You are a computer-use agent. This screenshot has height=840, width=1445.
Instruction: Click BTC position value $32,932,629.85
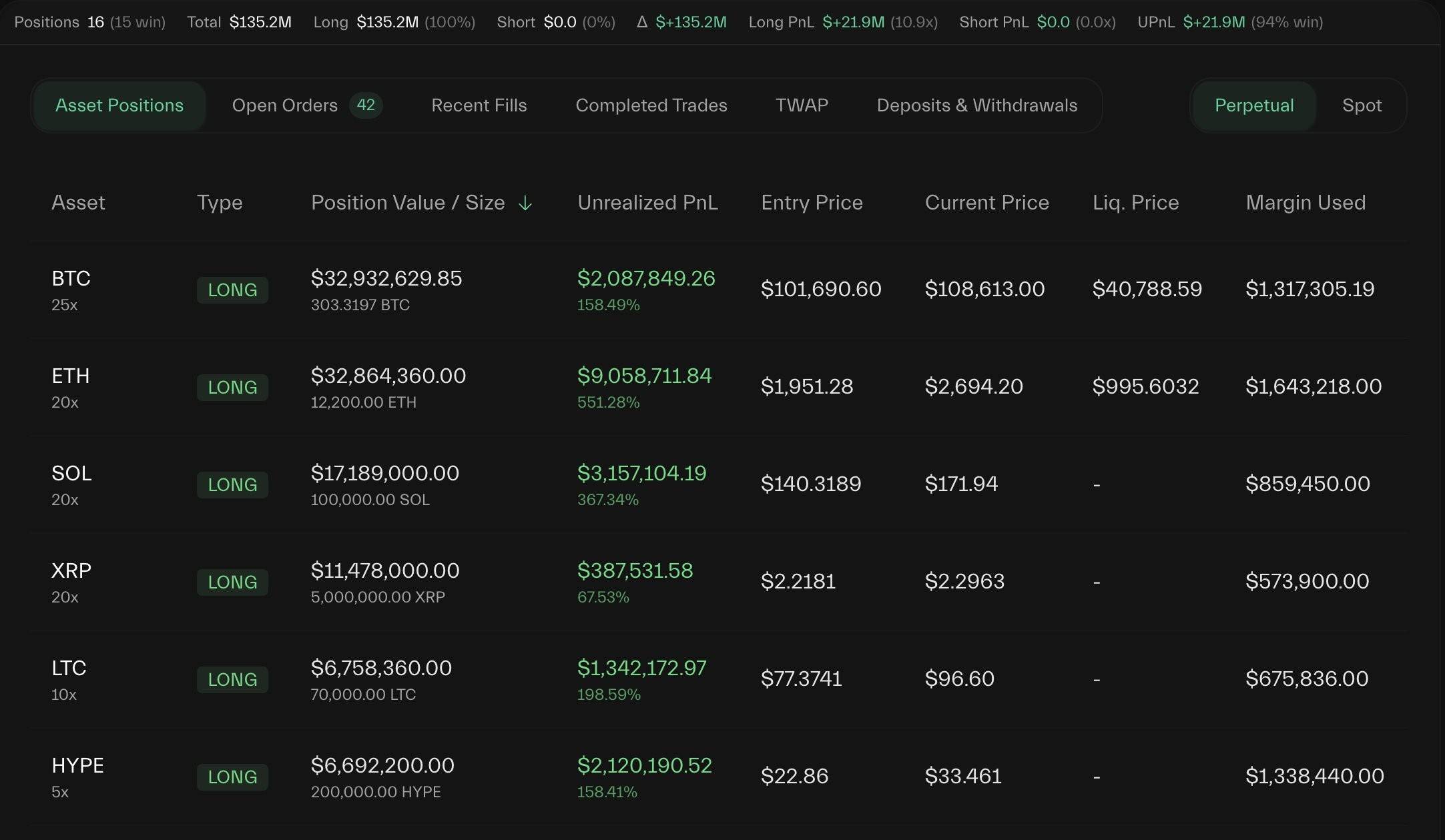click(386, 278)
